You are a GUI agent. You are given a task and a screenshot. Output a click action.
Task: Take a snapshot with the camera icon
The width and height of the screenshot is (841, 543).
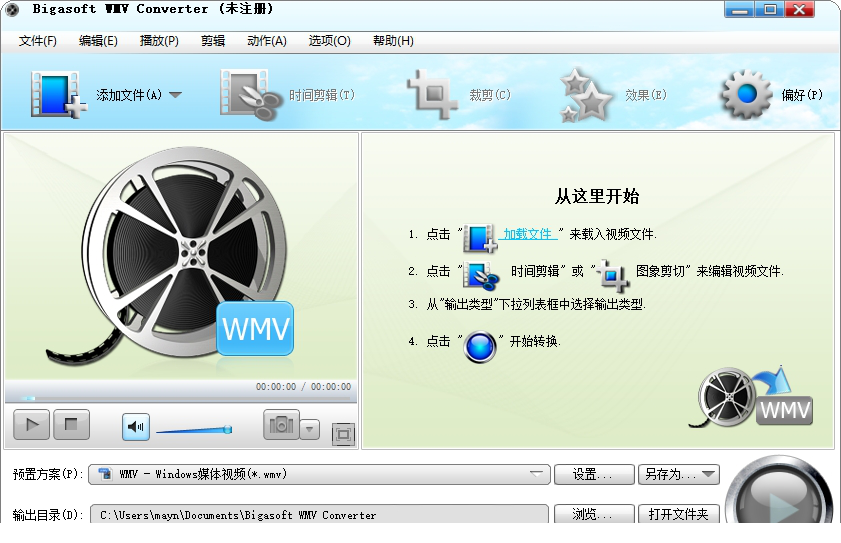click(x=281, y=424)
